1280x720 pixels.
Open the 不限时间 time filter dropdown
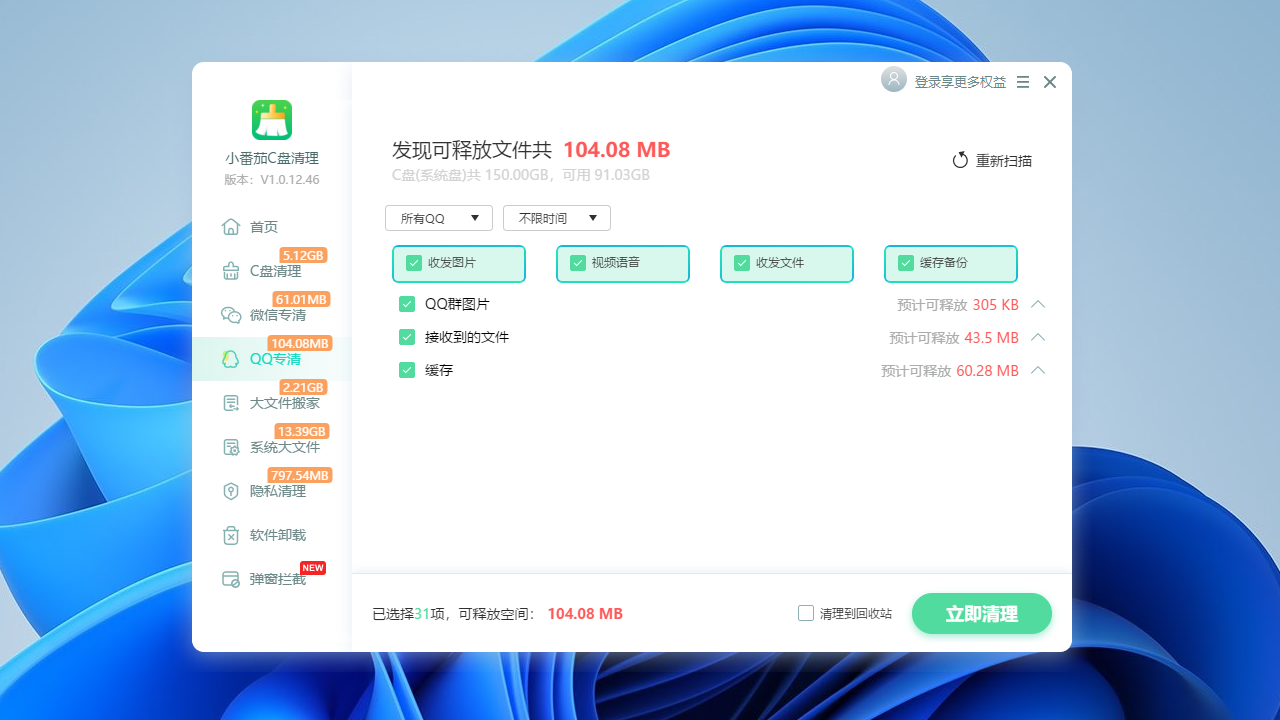tap(556, 217)
